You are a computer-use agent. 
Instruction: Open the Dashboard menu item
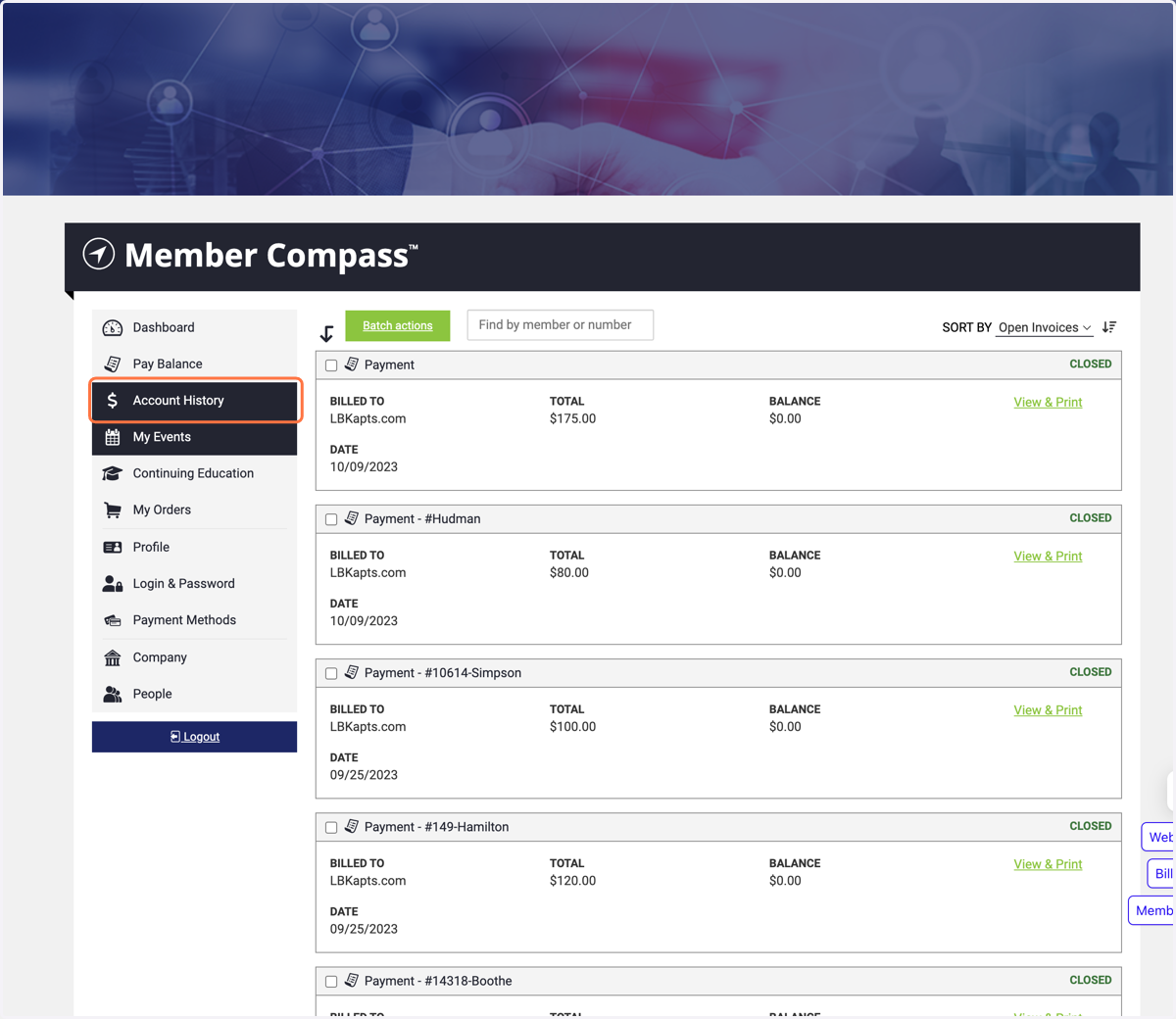click(194, 327)
